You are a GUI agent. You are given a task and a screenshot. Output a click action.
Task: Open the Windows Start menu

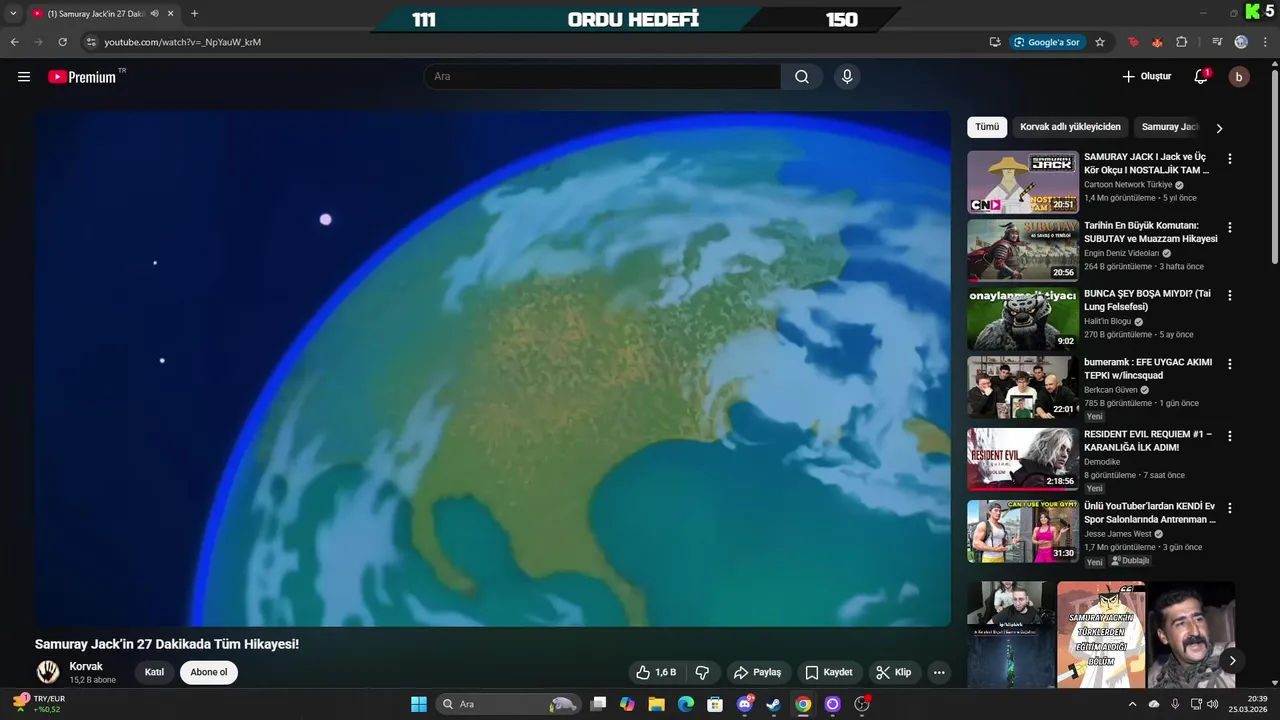(419, 704)
